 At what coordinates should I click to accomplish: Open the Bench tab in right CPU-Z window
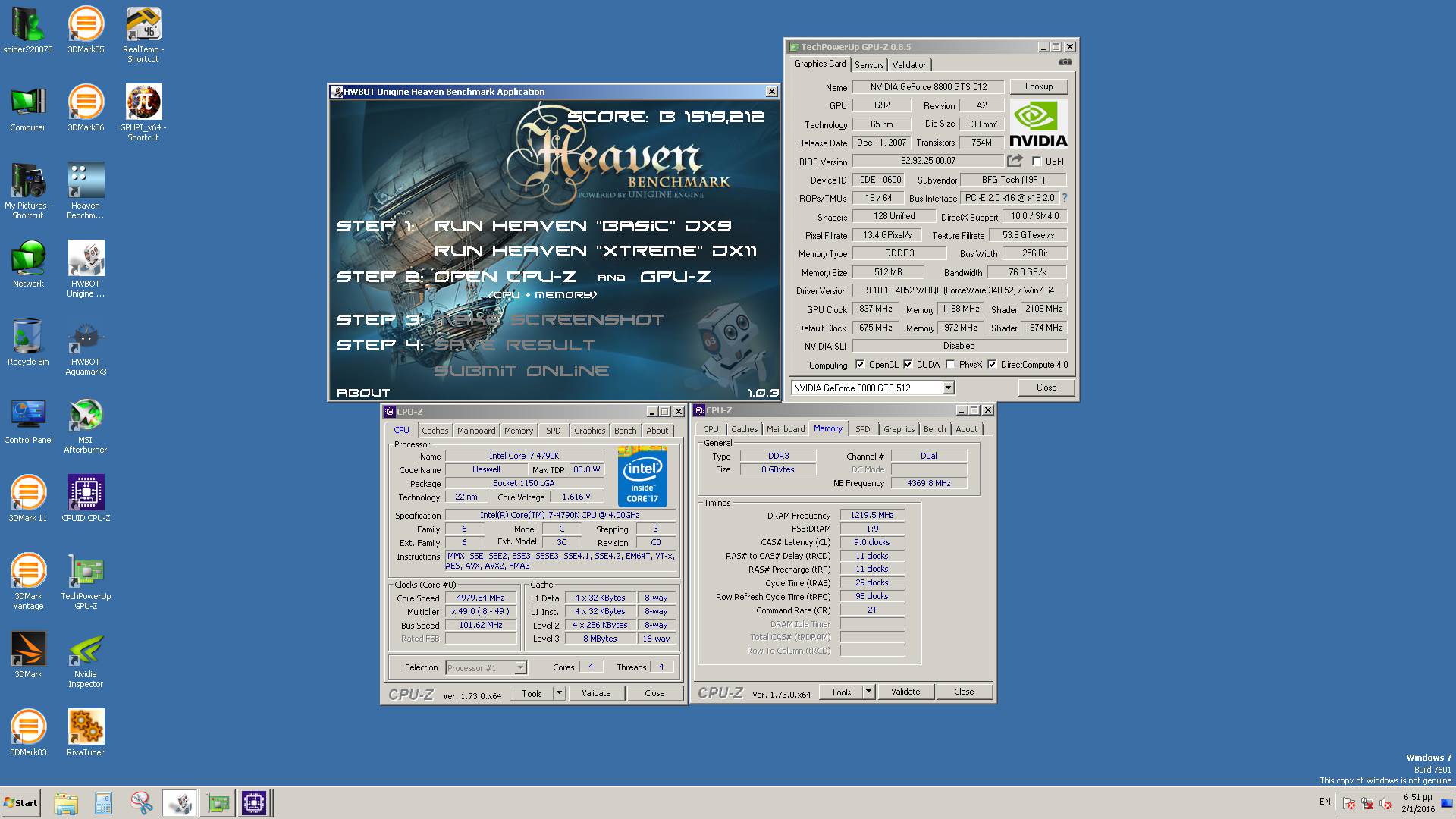[935, 429]
